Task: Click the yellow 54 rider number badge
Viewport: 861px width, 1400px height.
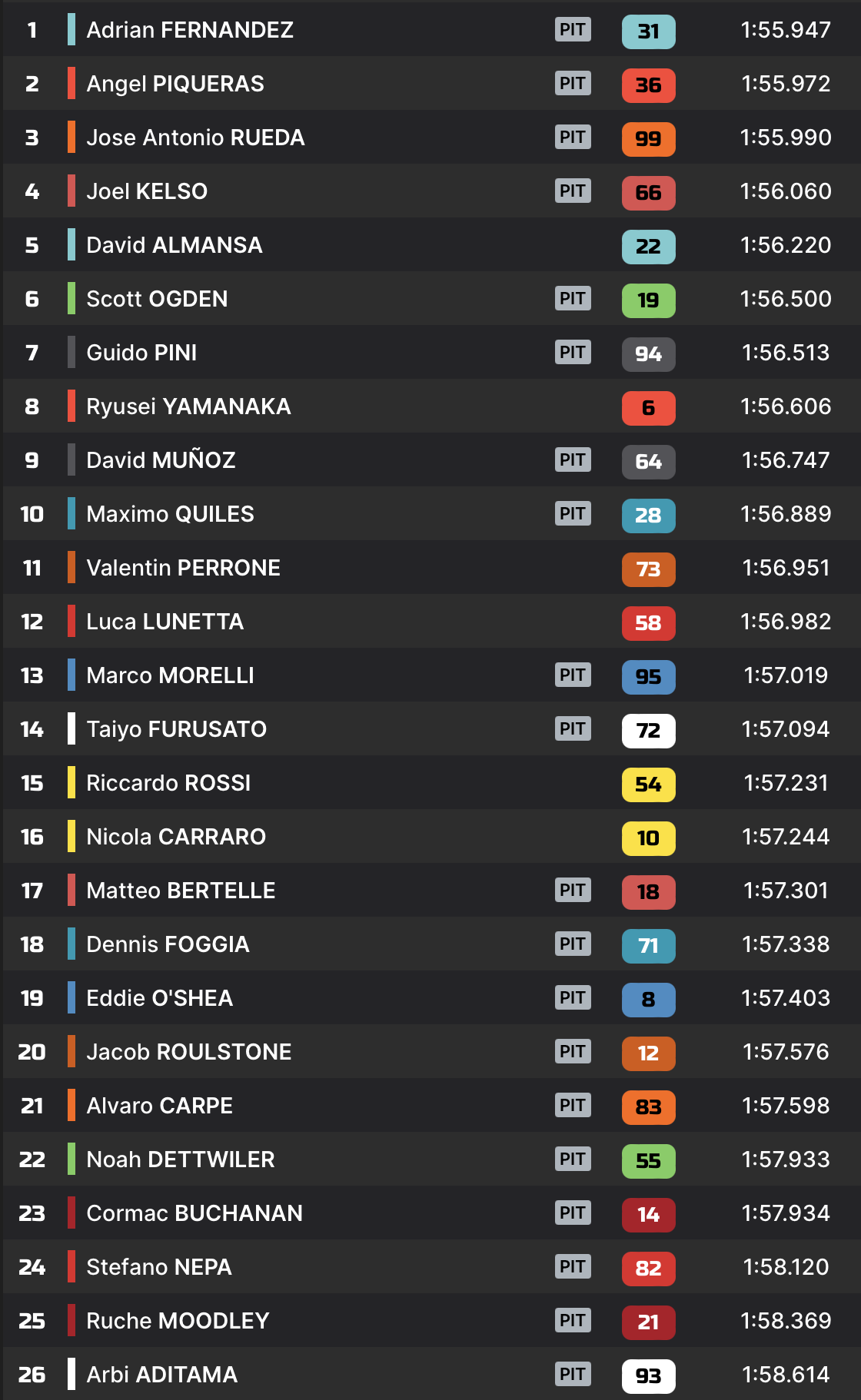Action: point(648,785)
